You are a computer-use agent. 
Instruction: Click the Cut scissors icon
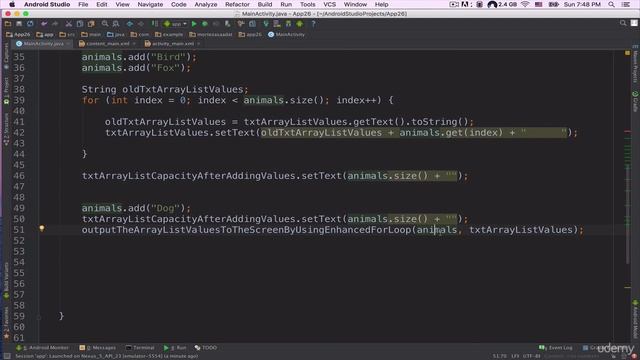tap(69, 24)
